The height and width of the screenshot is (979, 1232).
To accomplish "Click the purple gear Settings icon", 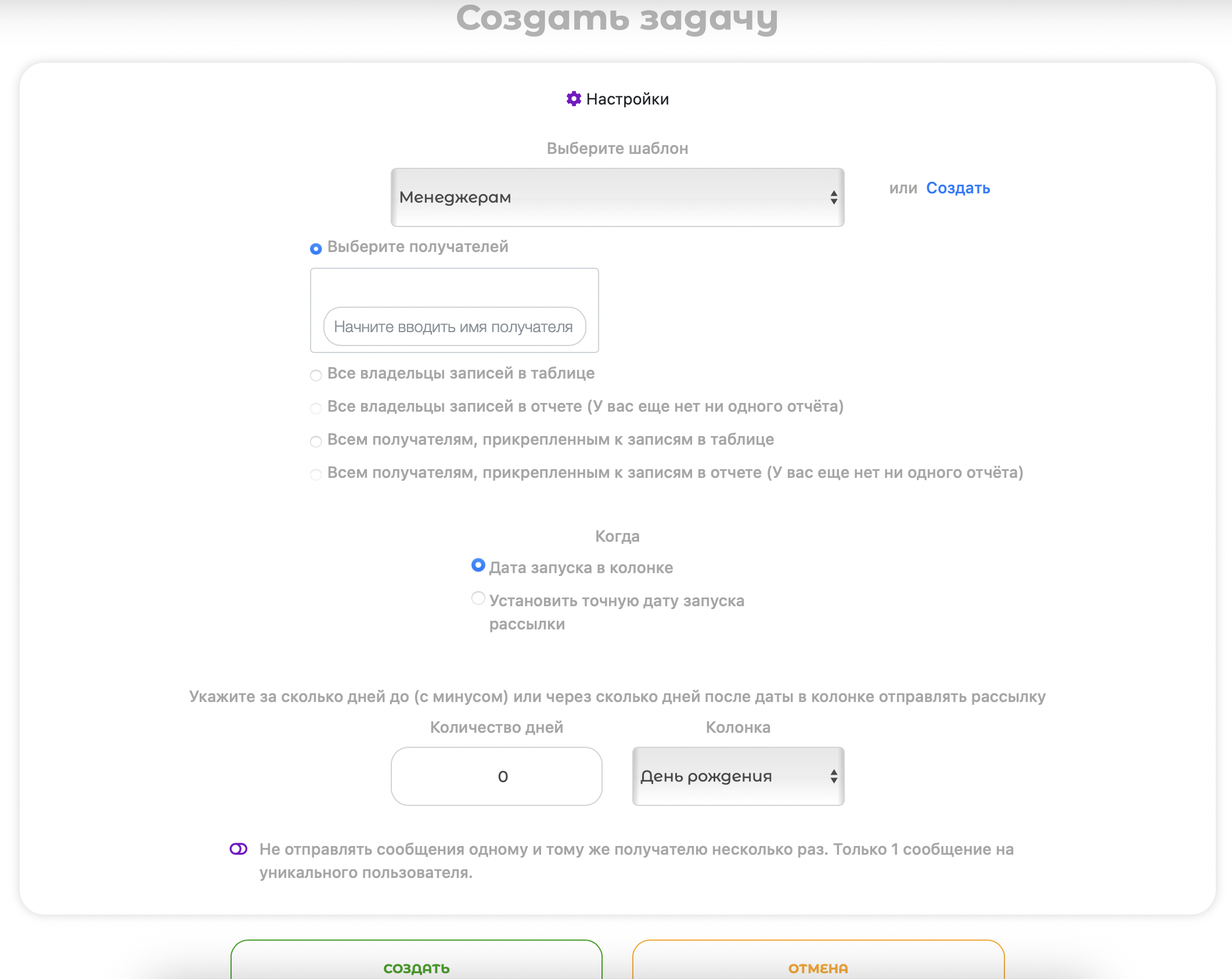I will point(574,99).
